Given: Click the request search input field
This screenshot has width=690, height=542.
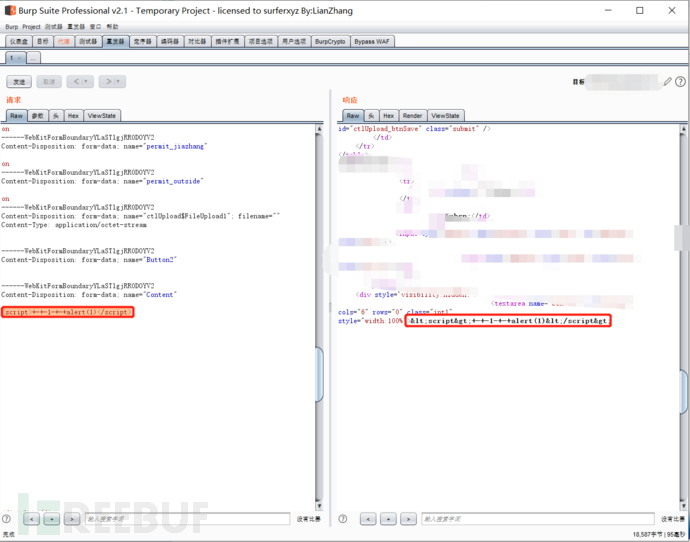Looking at the screenshot, I should click(187, 519).
